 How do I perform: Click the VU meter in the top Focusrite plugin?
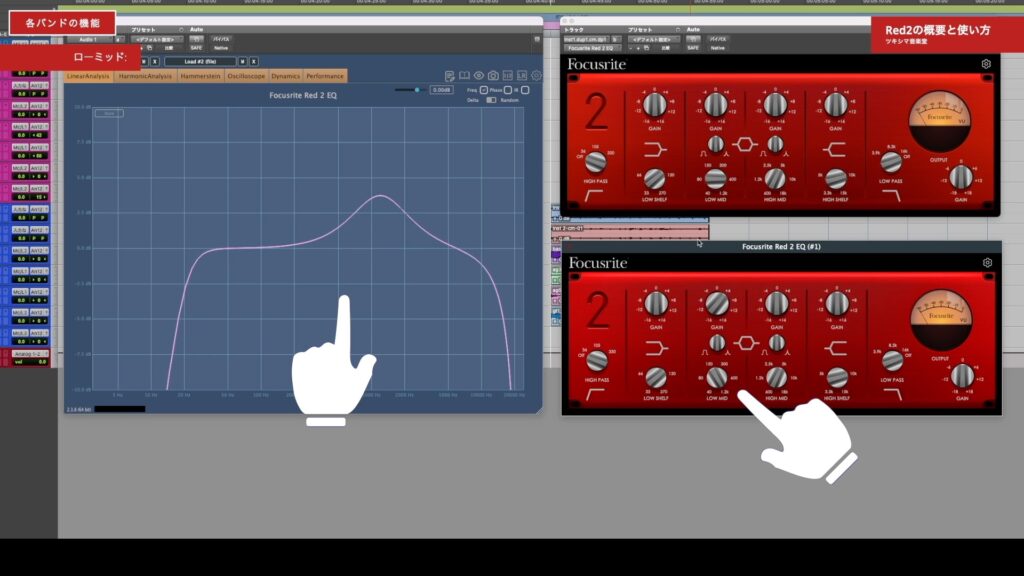coord(940,121)
